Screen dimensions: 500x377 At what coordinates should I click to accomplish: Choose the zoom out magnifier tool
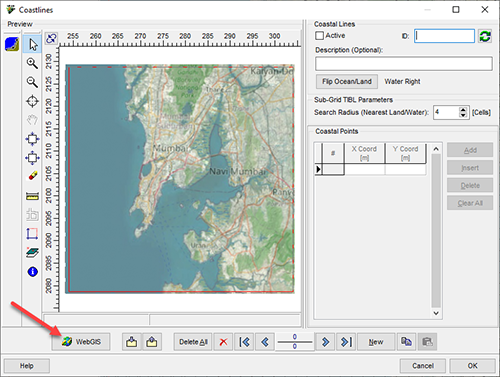point(32,82)
